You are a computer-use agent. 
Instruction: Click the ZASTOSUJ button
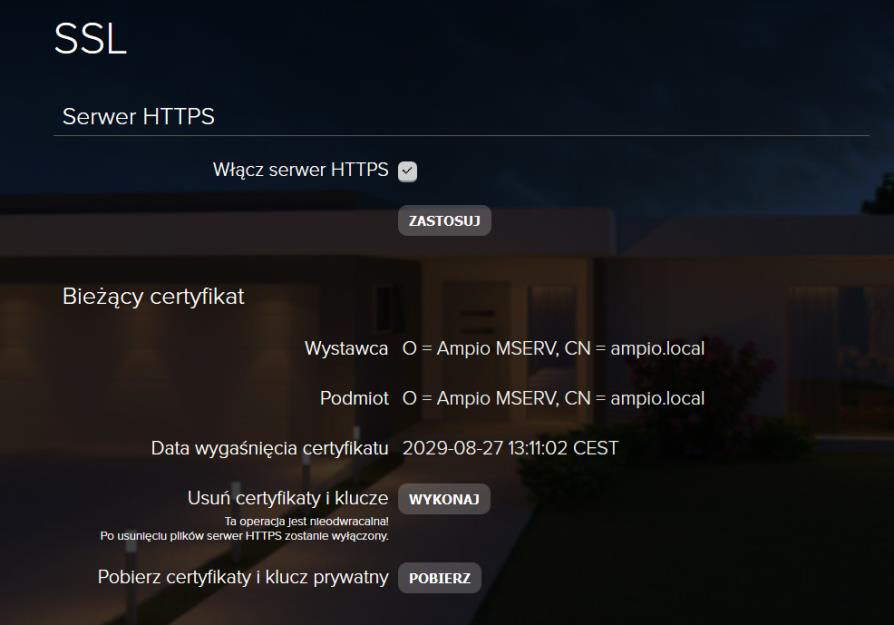coord(444,221)
